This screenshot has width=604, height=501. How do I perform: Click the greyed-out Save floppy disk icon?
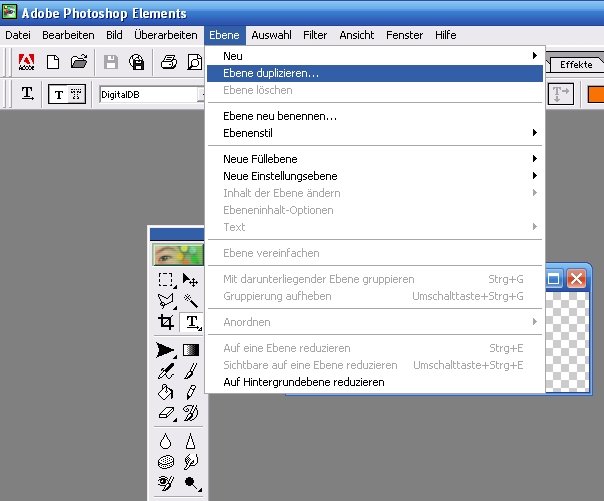point(111,62)
